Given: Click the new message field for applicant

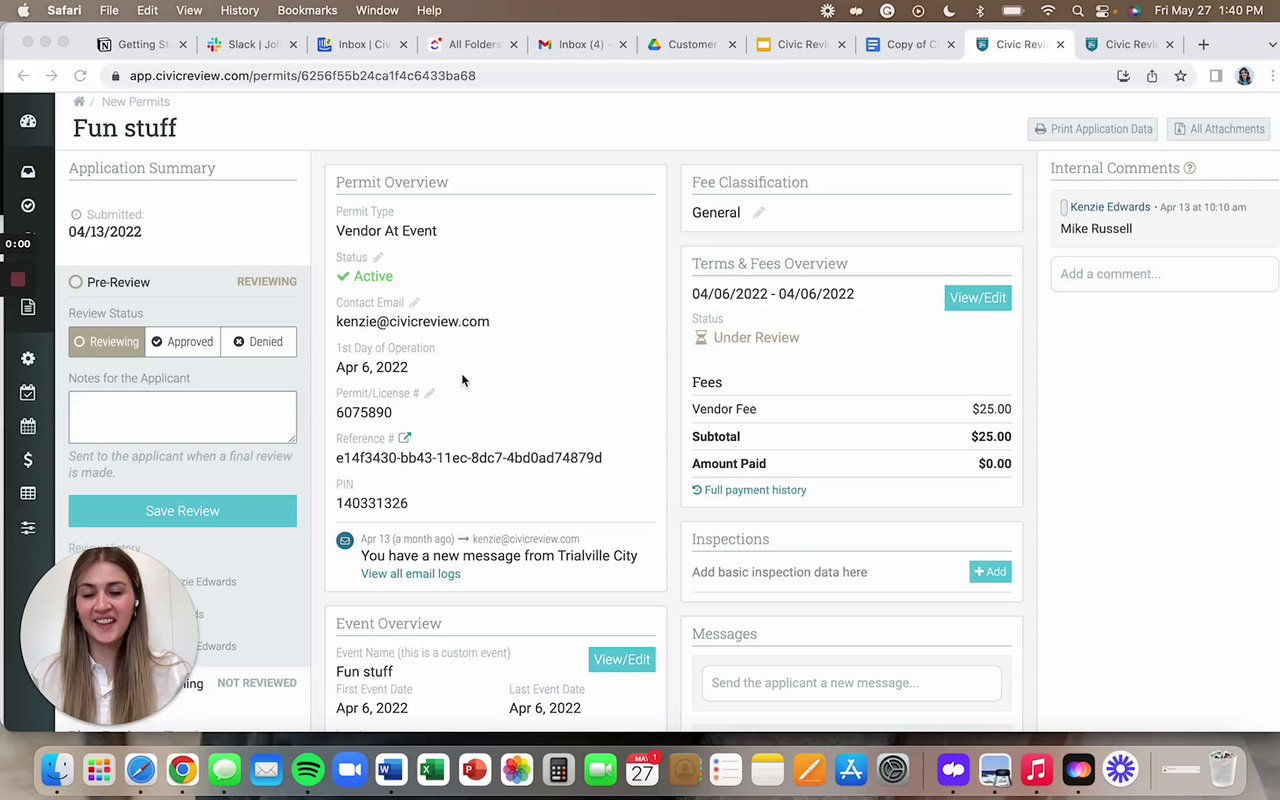Looking at the screenshot, I should [x=851, y=683].
